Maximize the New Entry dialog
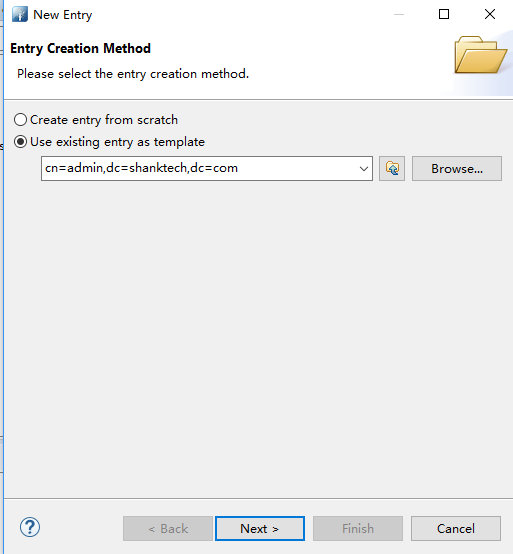 (x=444, y=14)
